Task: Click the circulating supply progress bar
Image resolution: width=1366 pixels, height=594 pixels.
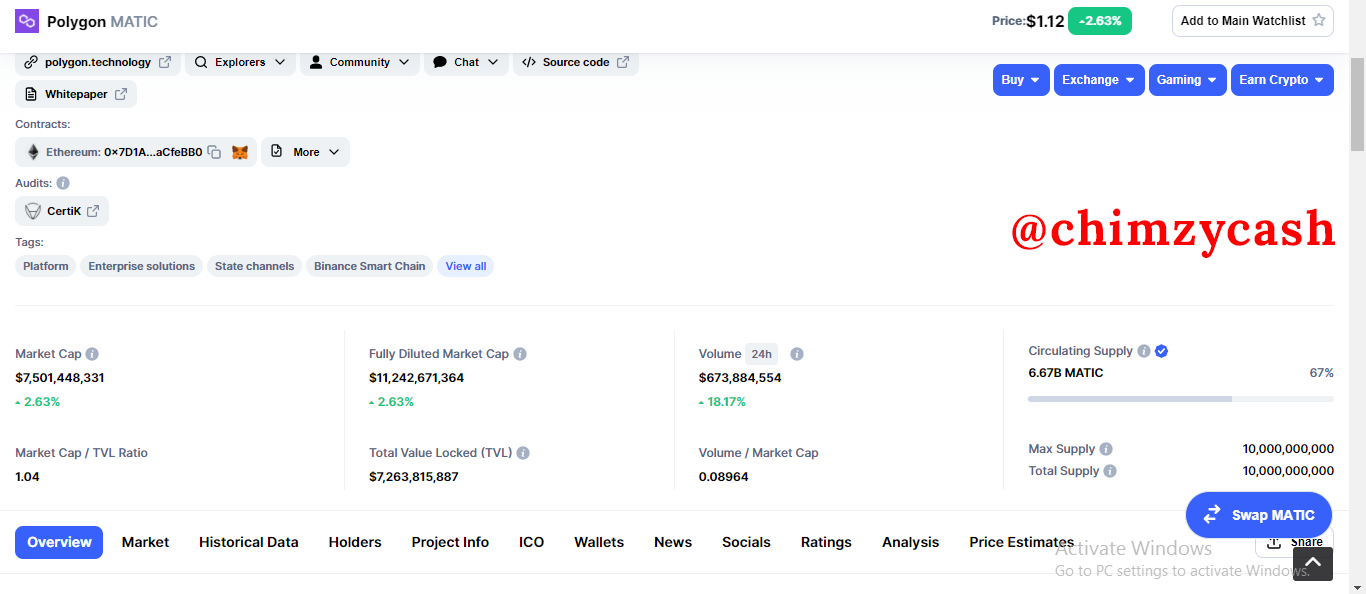Action: pyautogui.click(x=1181, y=399)
